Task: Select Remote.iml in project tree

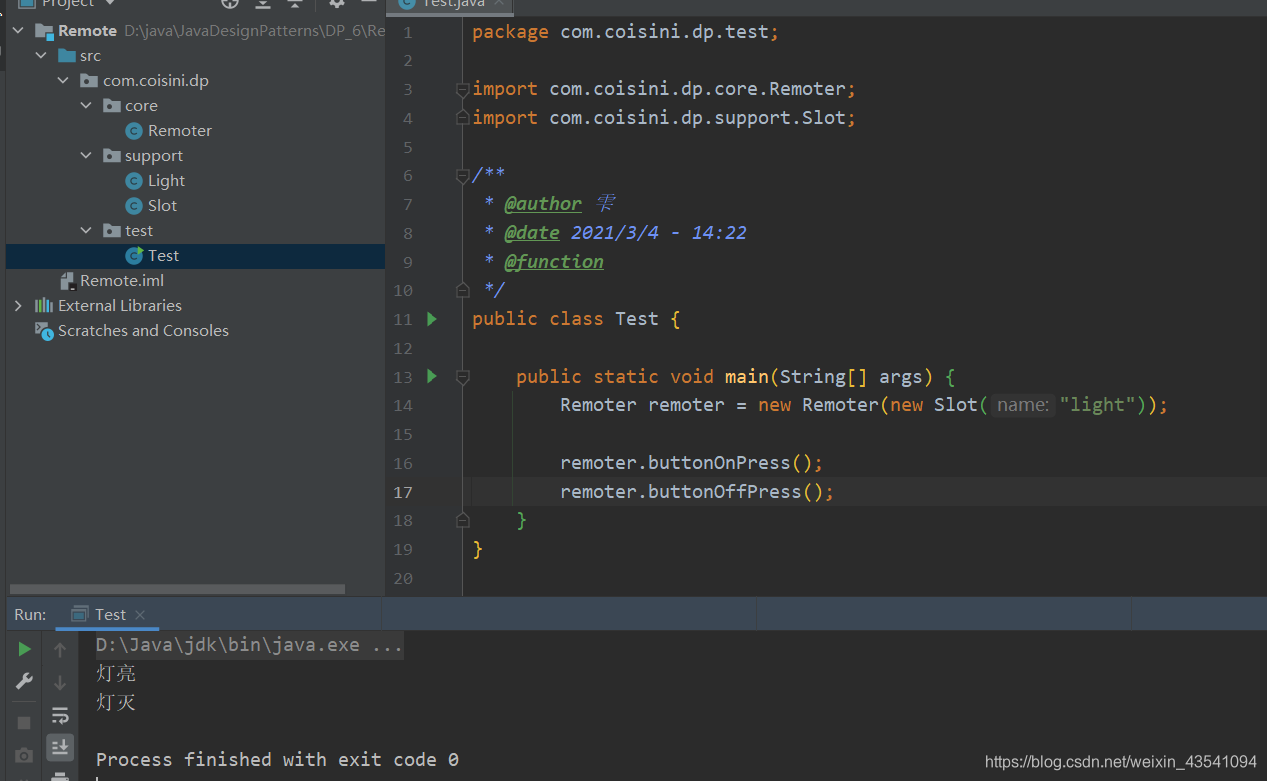Action: pos(122,281)
